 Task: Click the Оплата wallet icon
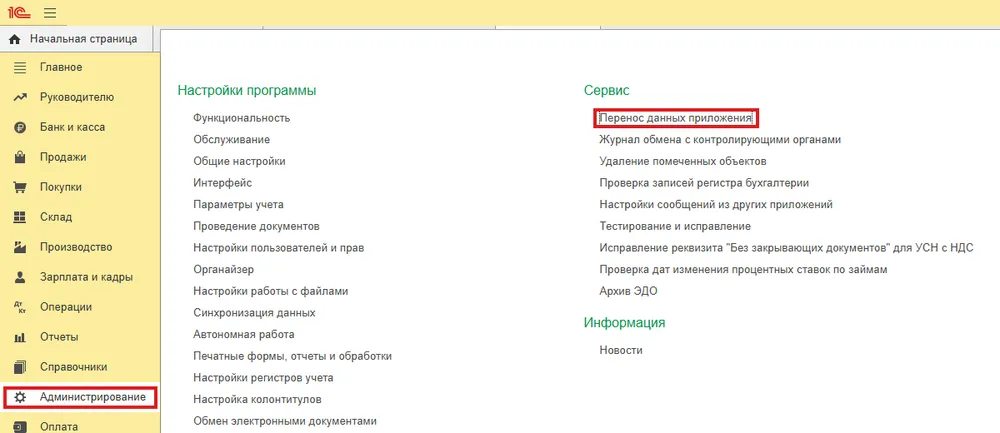tap(20, 427)
